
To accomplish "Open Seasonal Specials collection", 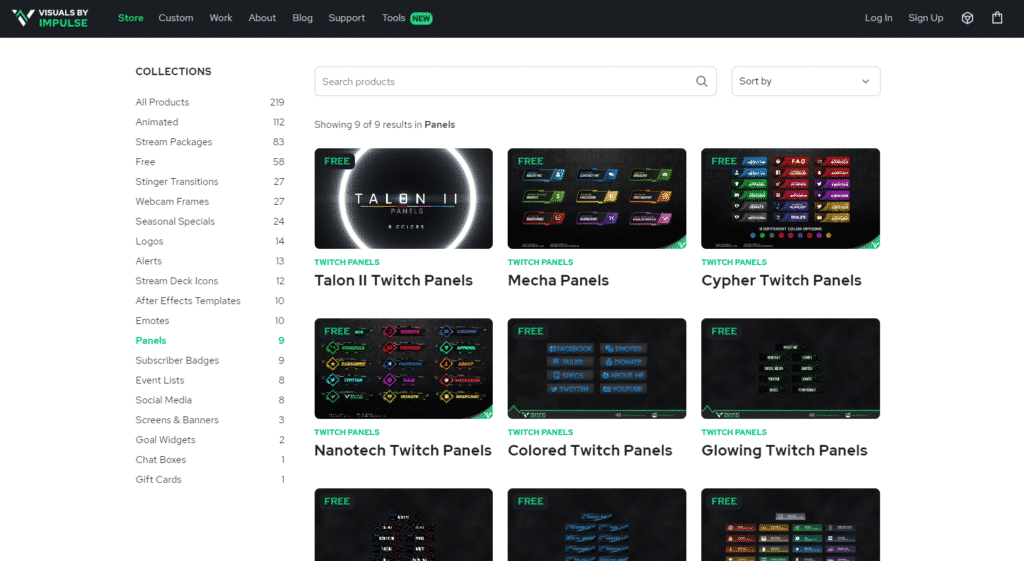I will [175, 221].
